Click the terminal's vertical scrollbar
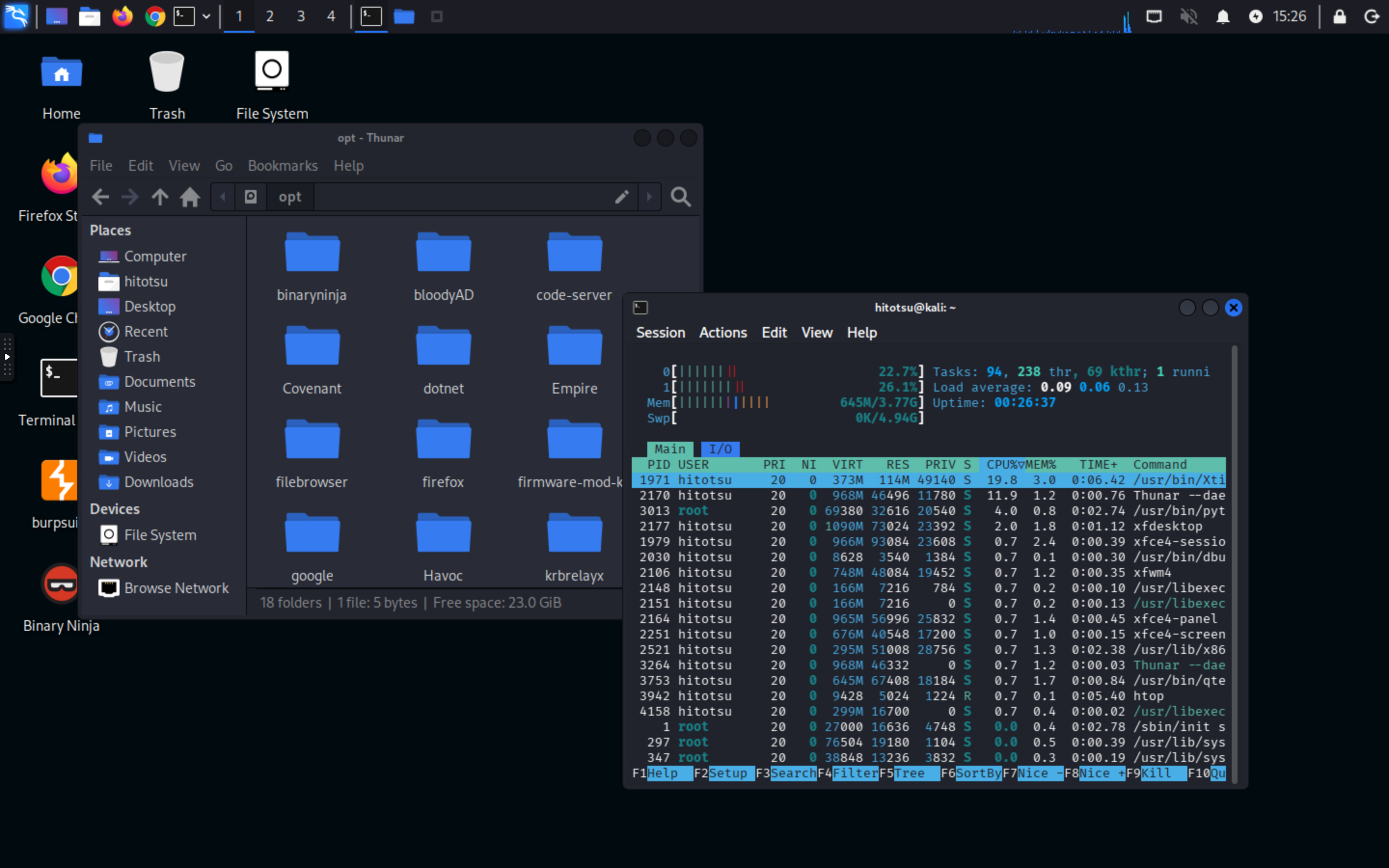The image size is (1389, 868). click(1234, 565)
